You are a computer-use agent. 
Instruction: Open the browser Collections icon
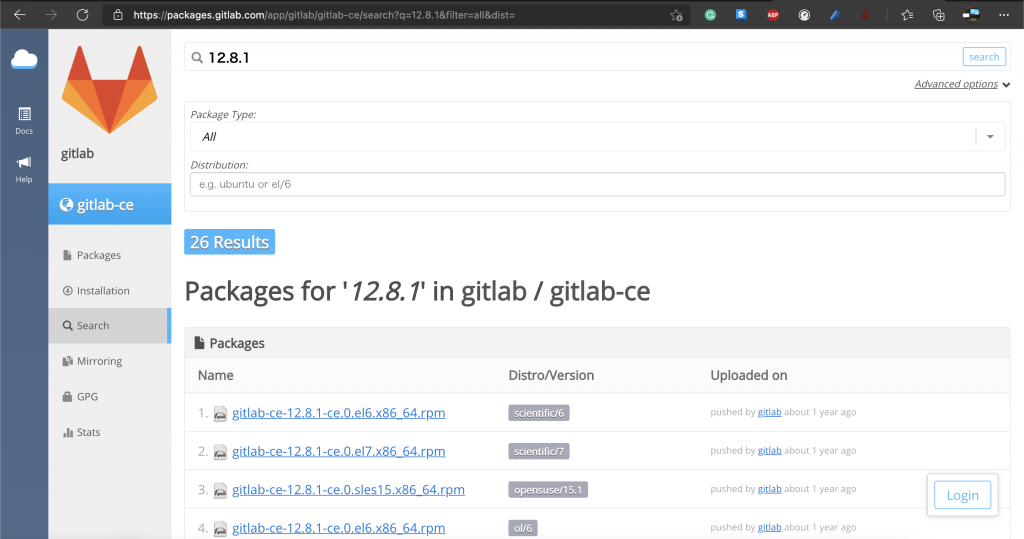click(x=938, y=15)
